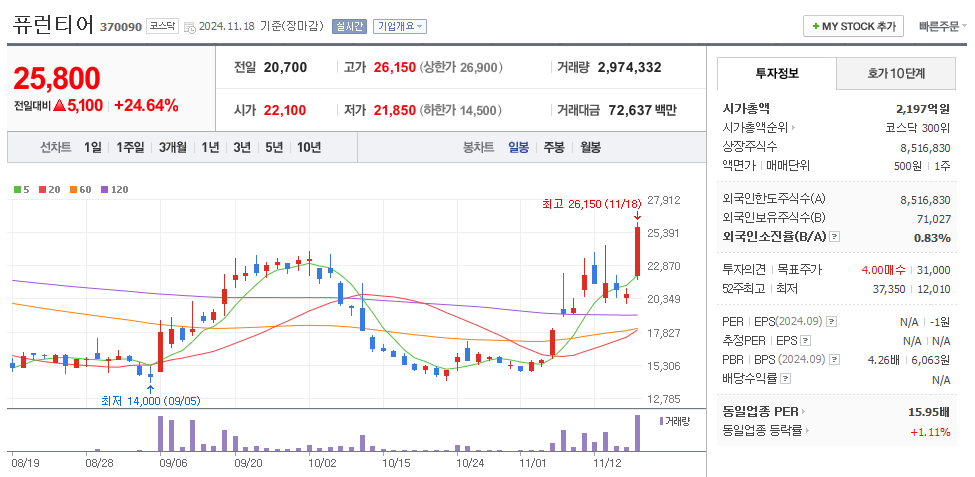Click the 외국인보유주식수 value 71,027
Screen dimensions: 975x477
[933, 218]
